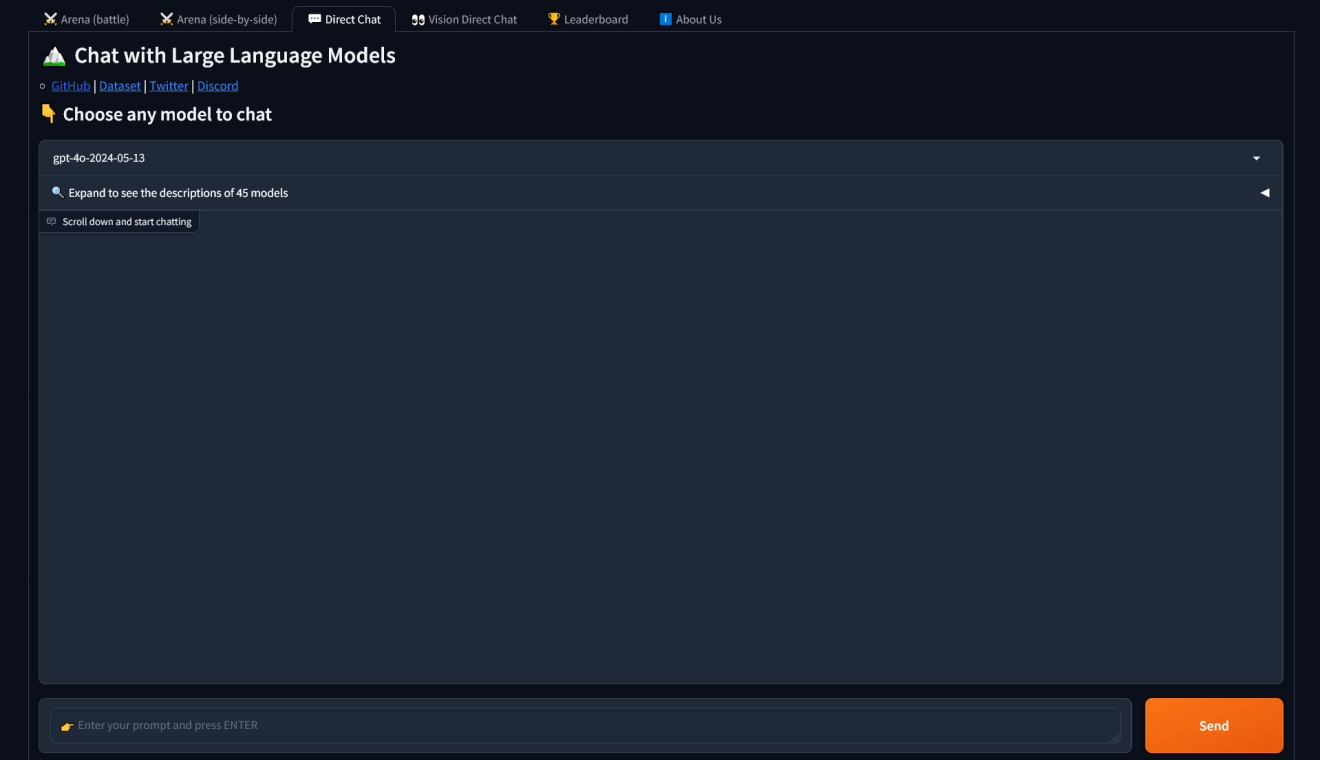Click the crossed swords icon on Arena battle tab
The width and height of the screenshot is (1320, 760).
pos(48,18)
